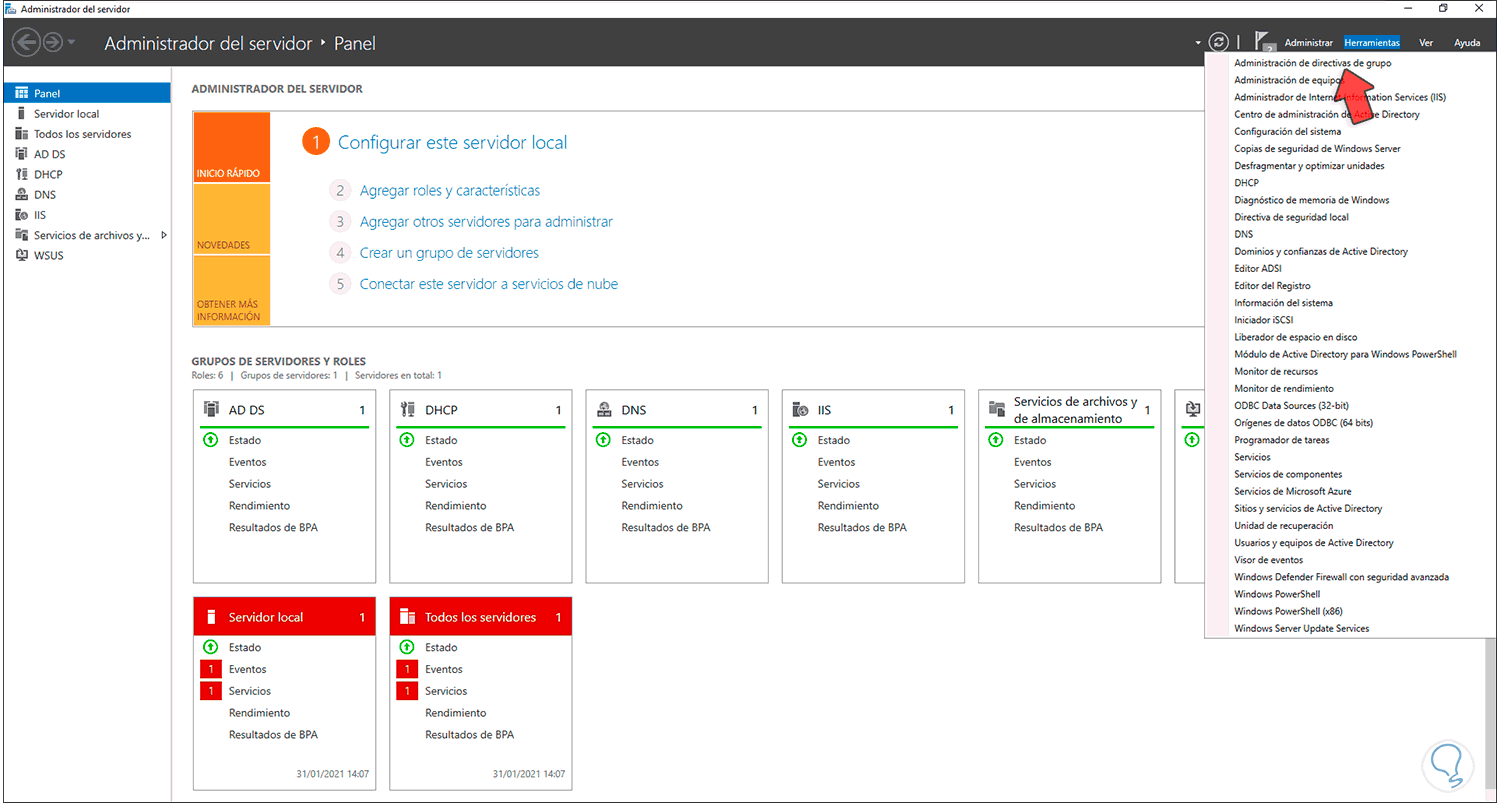This screenshot has height=803, width=1500.
Task: Click Servicios under the DHCP tile
Action: click(x=446, y=484)
